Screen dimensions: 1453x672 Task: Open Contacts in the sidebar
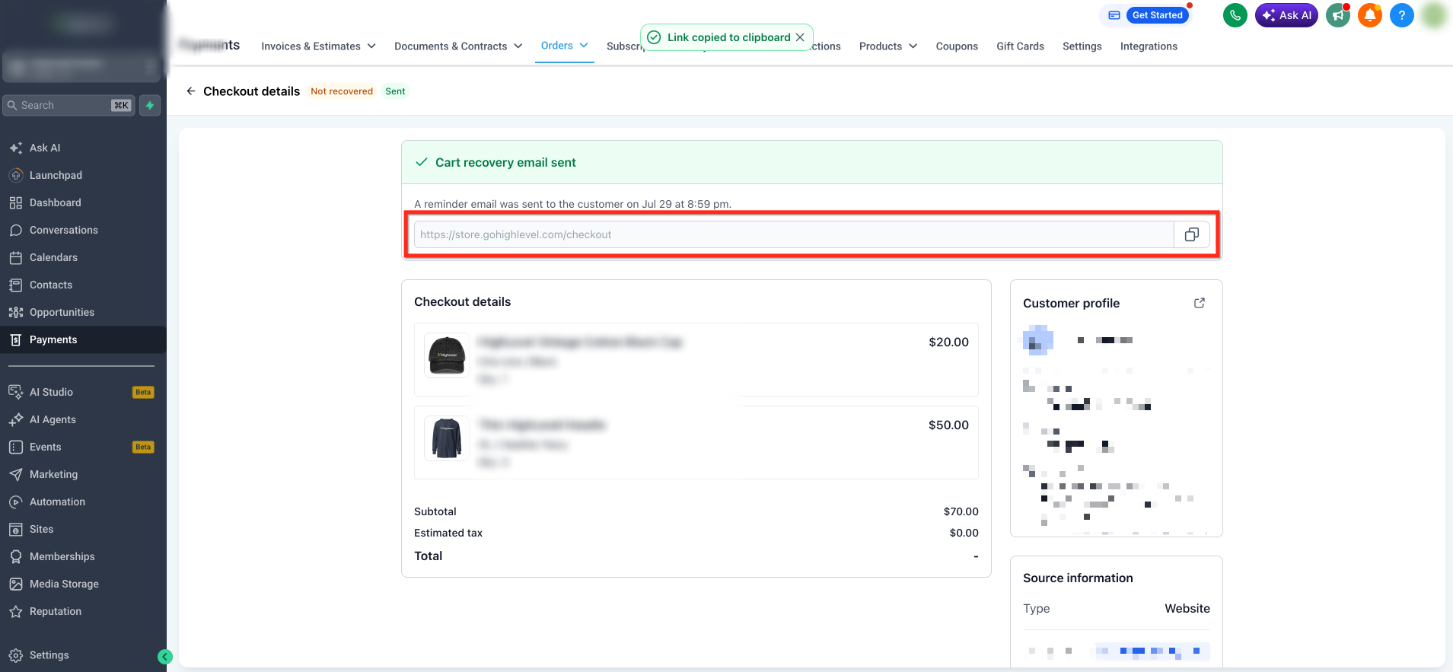pos(51,285)
